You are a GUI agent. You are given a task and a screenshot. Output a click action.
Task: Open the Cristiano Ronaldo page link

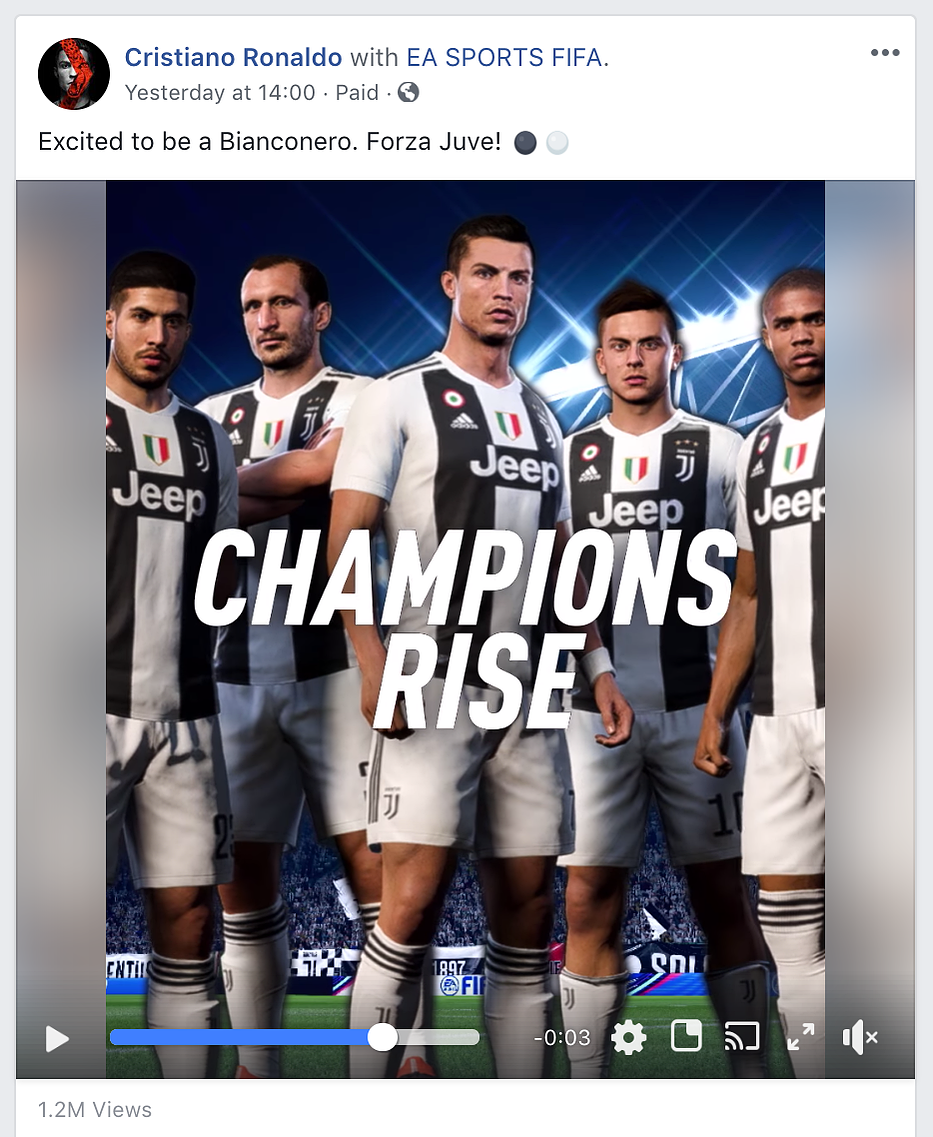[x=233, y=57]
